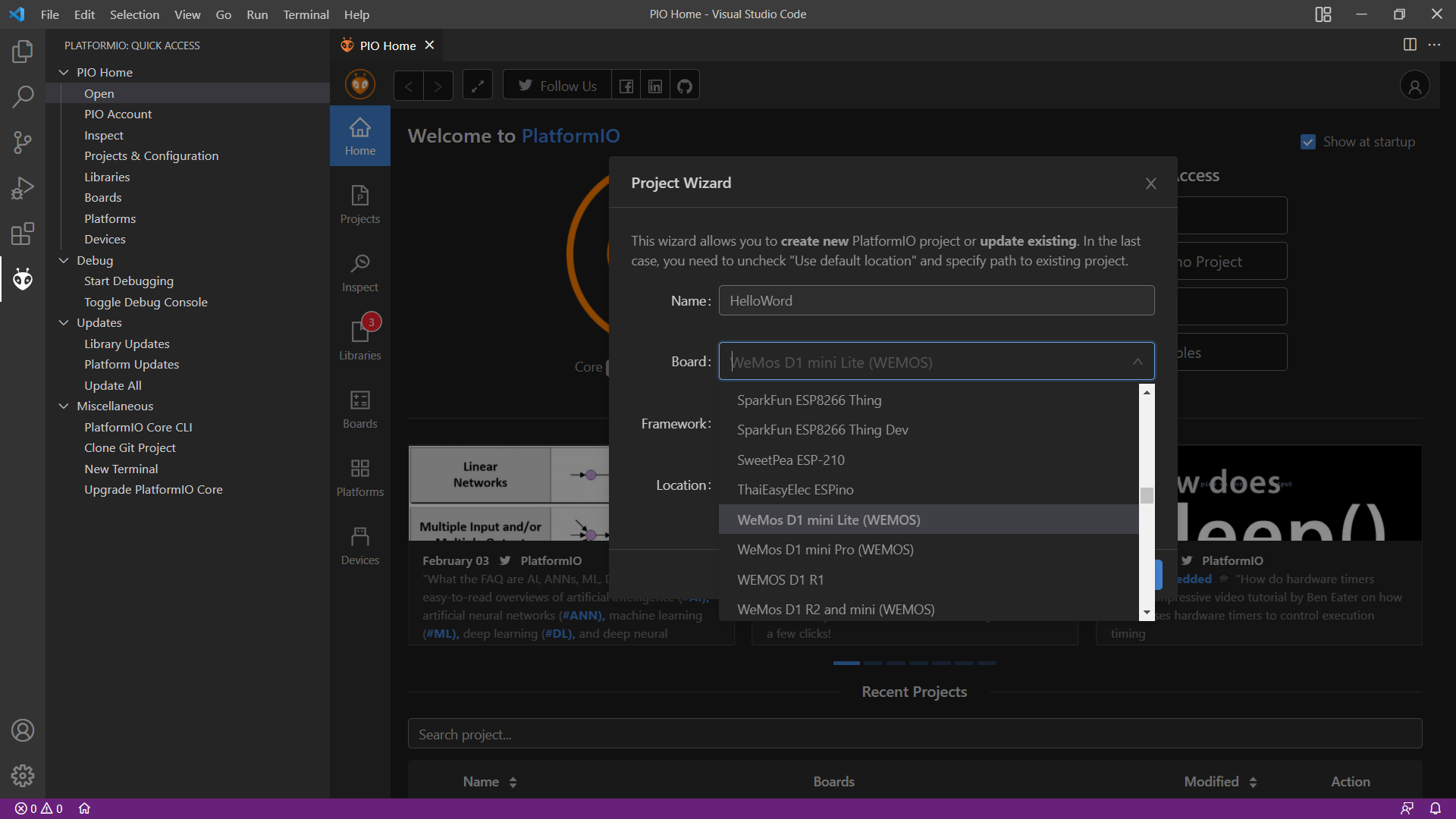
Task: Go forward using PIO Home forward arrow
Action: [438, 86]
